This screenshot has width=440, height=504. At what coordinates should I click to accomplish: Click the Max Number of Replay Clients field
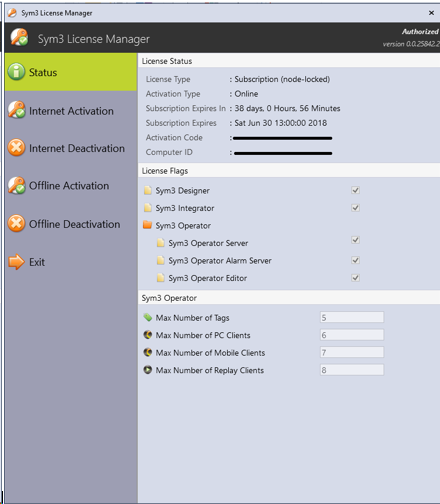(x=352, y=370)
